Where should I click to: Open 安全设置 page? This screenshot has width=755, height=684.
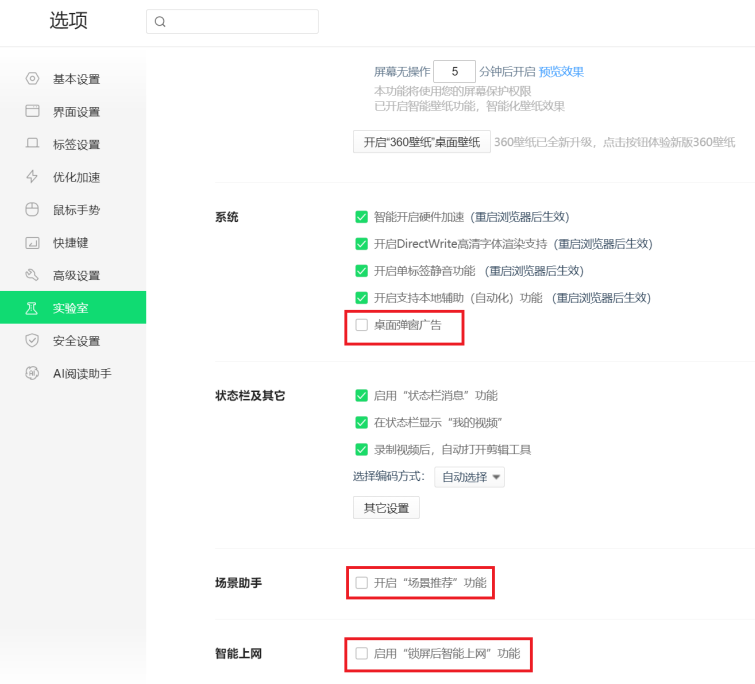[73, 341]
